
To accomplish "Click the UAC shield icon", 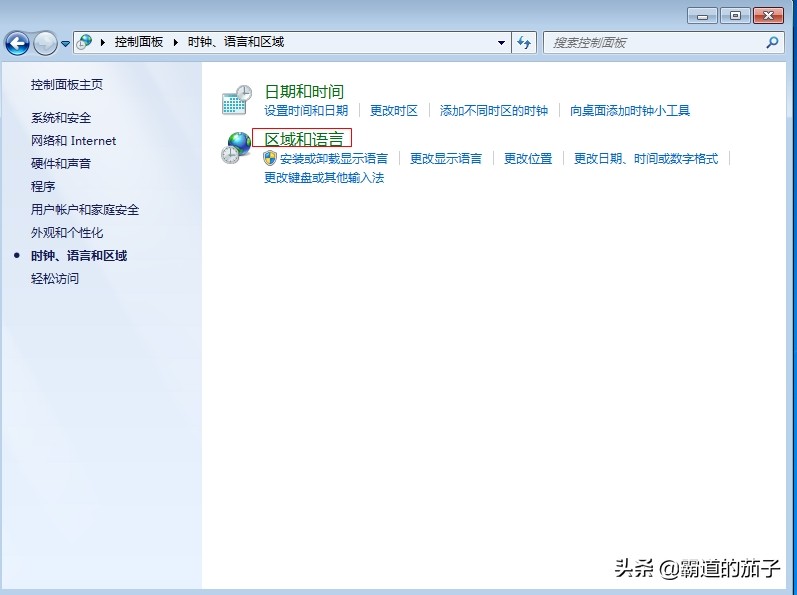I will coord(270,159).
